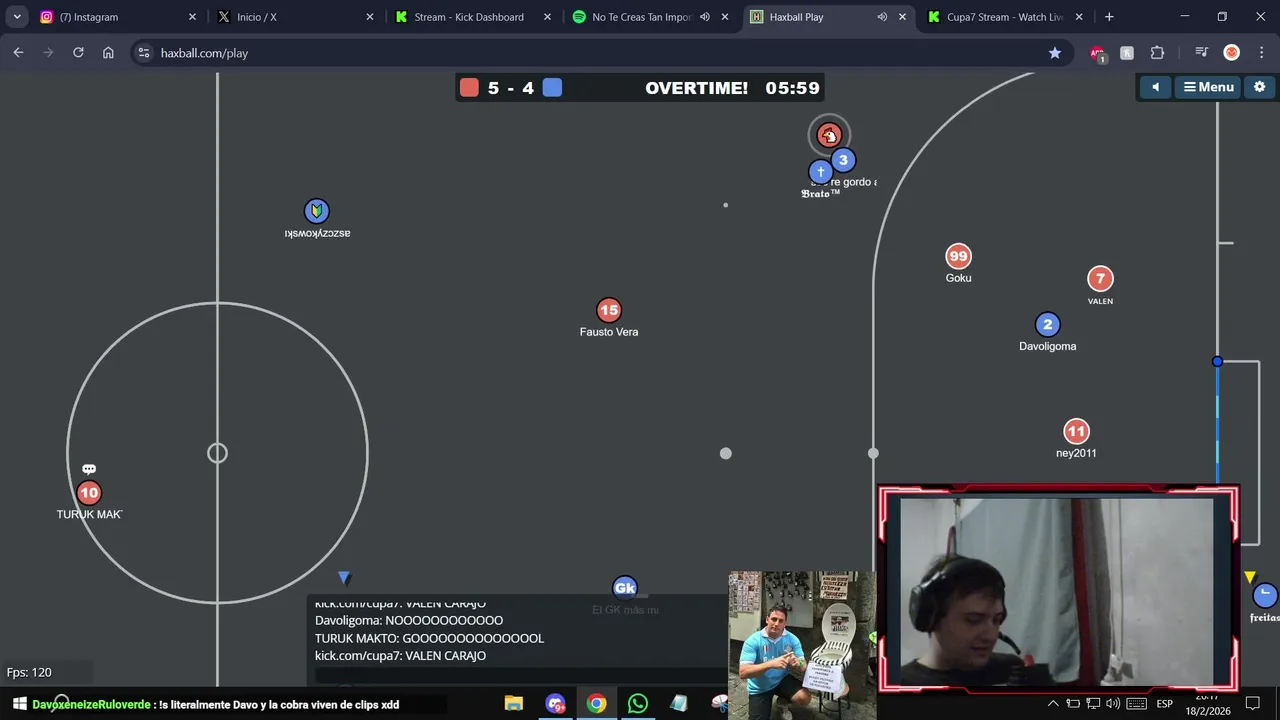This screenshot has height=720, width=1280.
Task: Switch to Stream - Kick Dashboard tab
Action: [x=473, y=17]
